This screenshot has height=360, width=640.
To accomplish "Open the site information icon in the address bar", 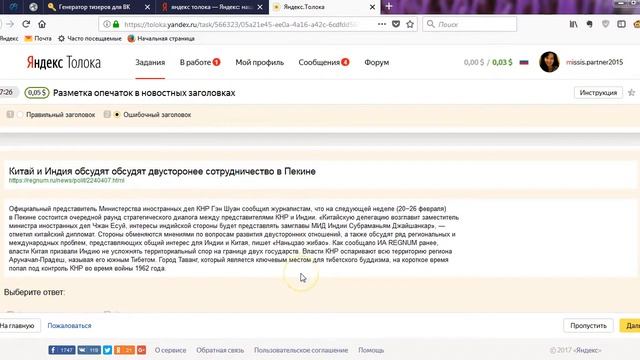I will 107,24.
